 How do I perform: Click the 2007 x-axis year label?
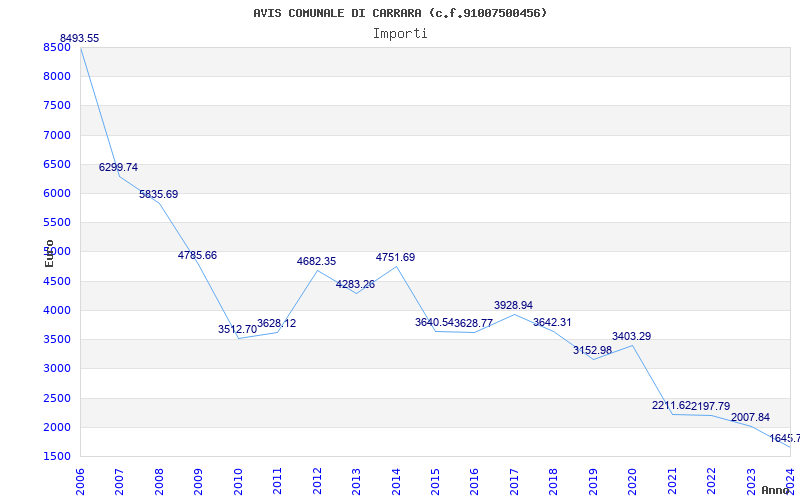119,481
